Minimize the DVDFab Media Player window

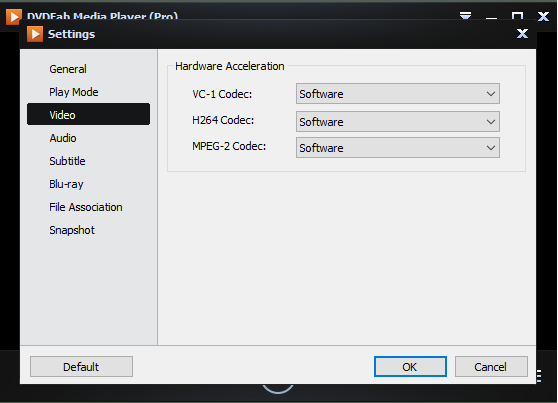pyautogui.click(x=491, y=17)
